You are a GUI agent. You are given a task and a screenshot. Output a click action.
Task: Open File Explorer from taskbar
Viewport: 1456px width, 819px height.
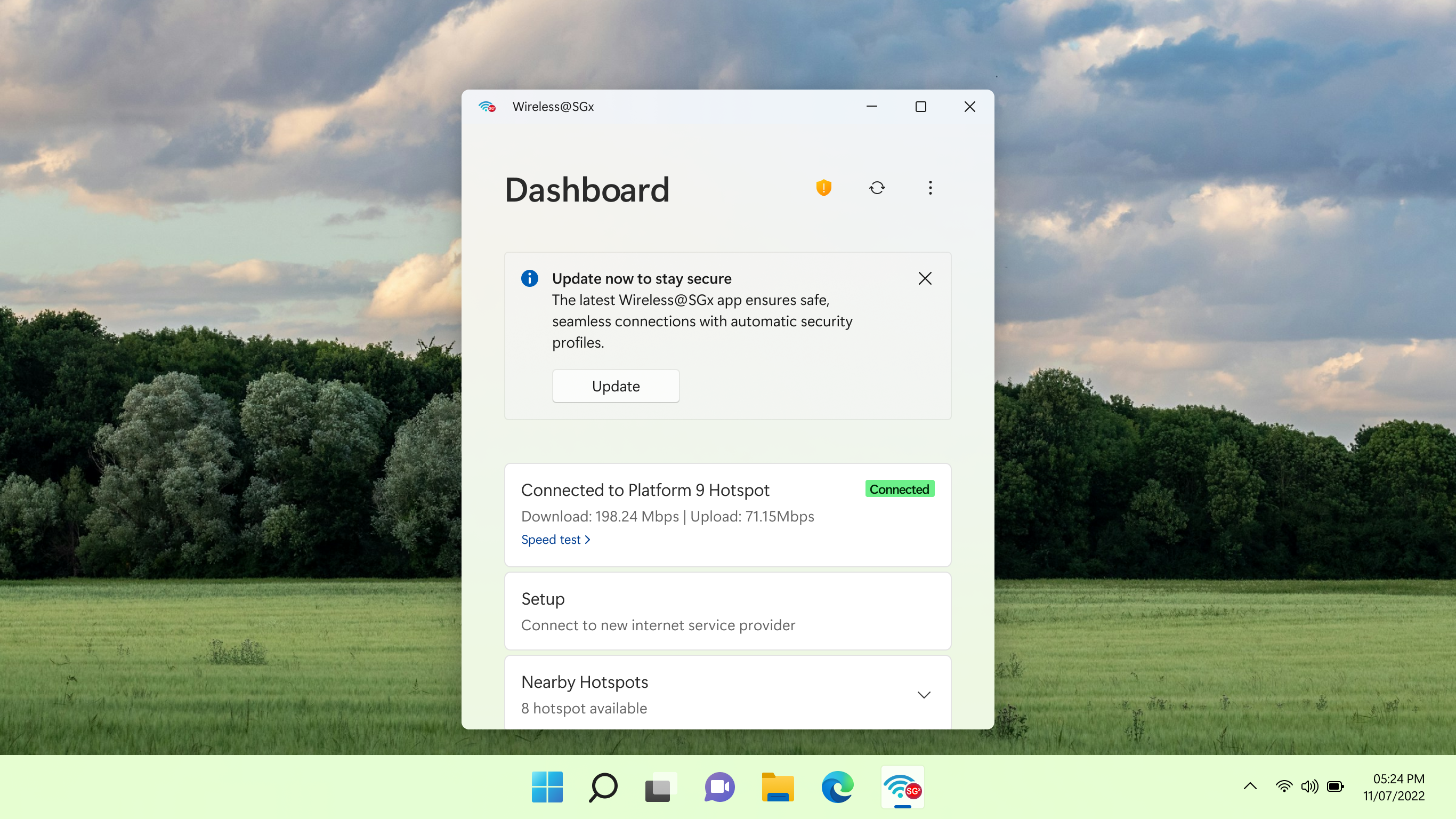click(777, 787)
